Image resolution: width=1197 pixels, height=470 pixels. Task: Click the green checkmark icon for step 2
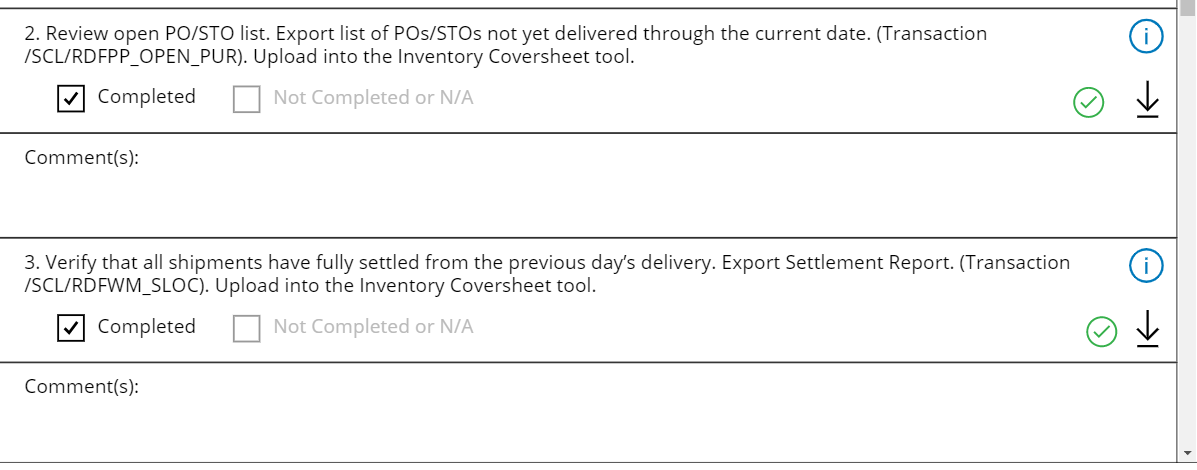[1088, 101]
